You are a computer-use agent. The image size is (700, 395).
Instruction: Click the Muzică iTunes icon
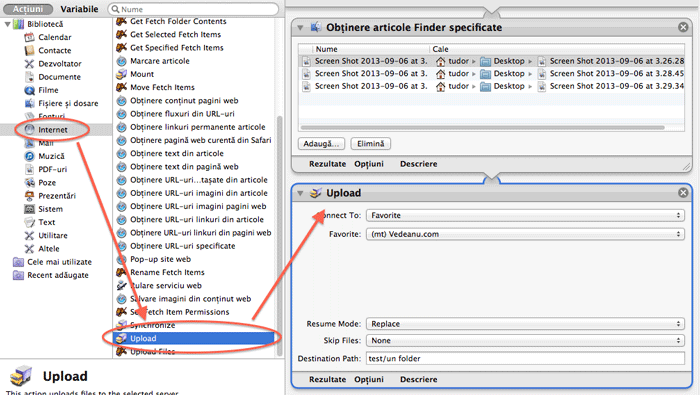click(x=29, y=156)
